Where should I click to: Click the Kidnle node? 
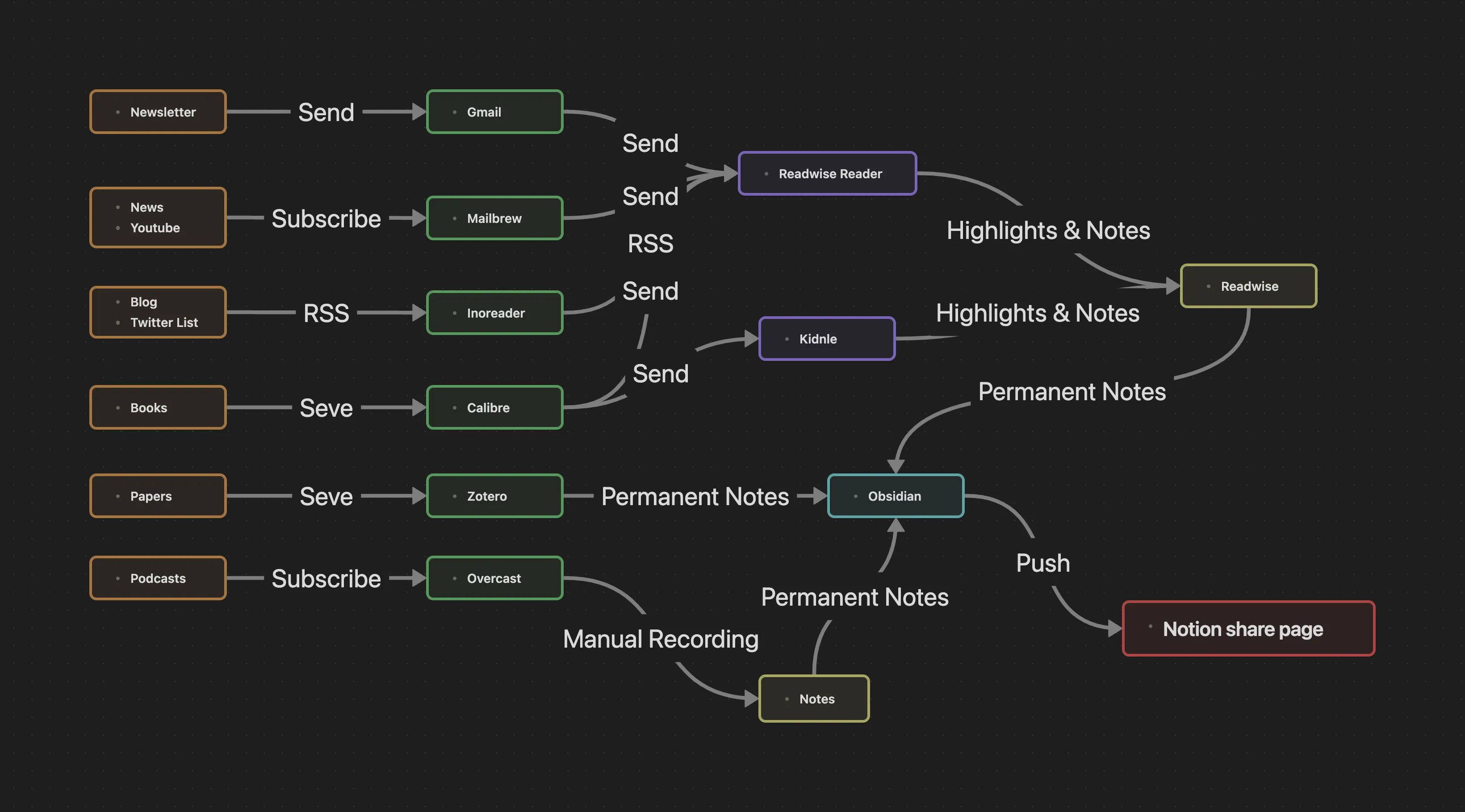(x=828, y=339)
